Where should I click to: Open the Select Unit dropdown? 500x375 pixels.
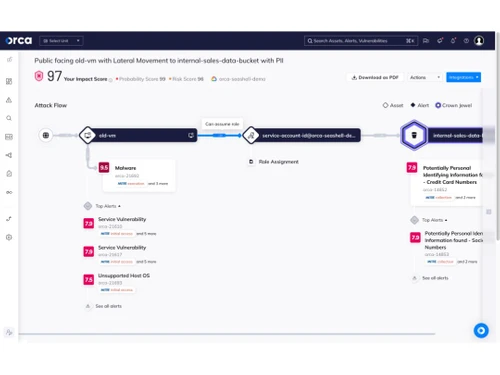tap(61, 41)
